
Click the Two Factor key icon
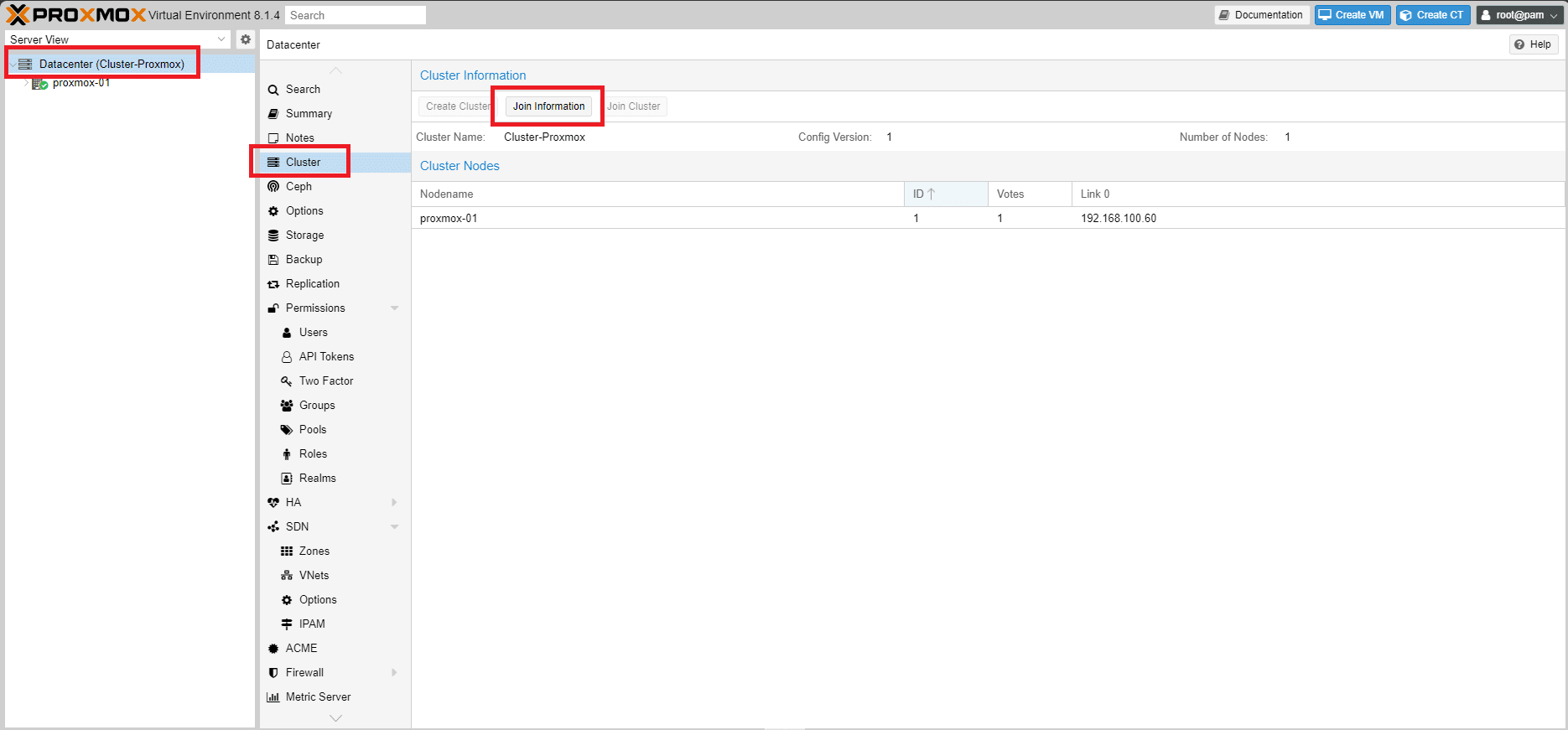tap(287, 381)
